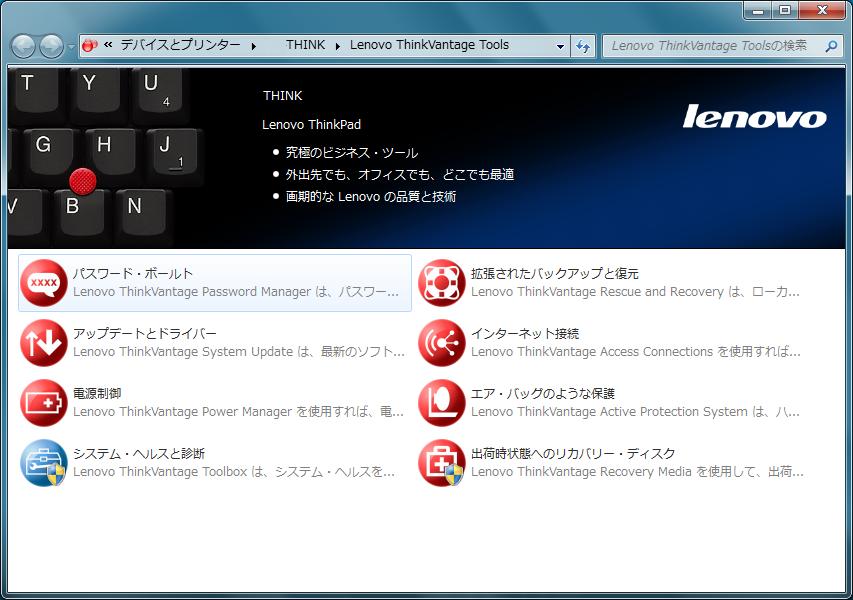Click the Power Manager description text
The height and width of the screenshot is (600, 853).
point(238,412)
